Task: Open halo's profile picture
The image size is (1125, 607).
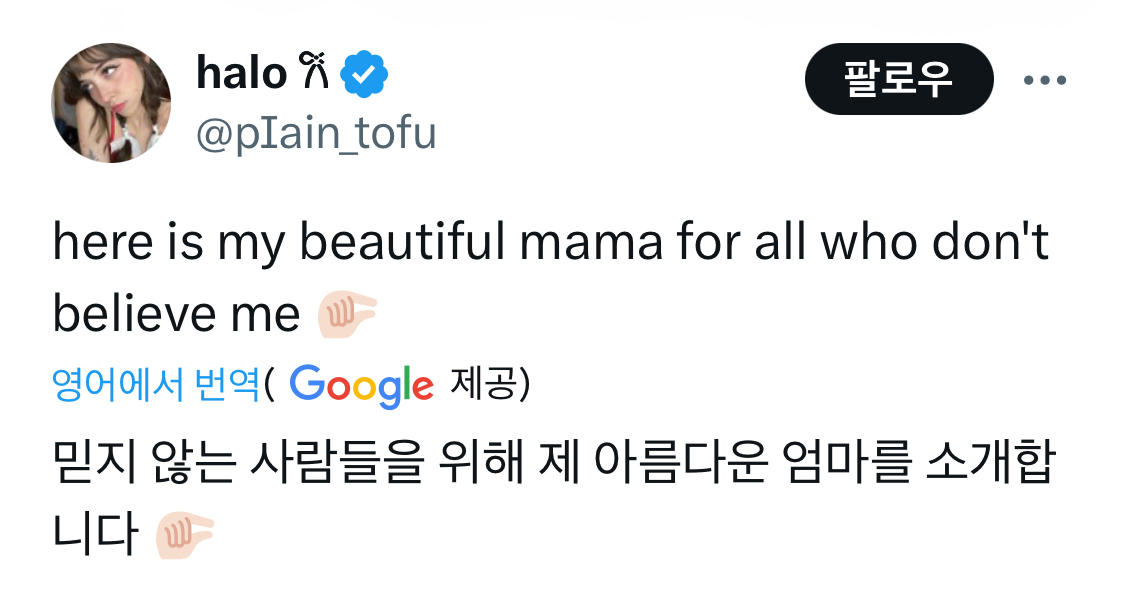Action: (111, 103)
